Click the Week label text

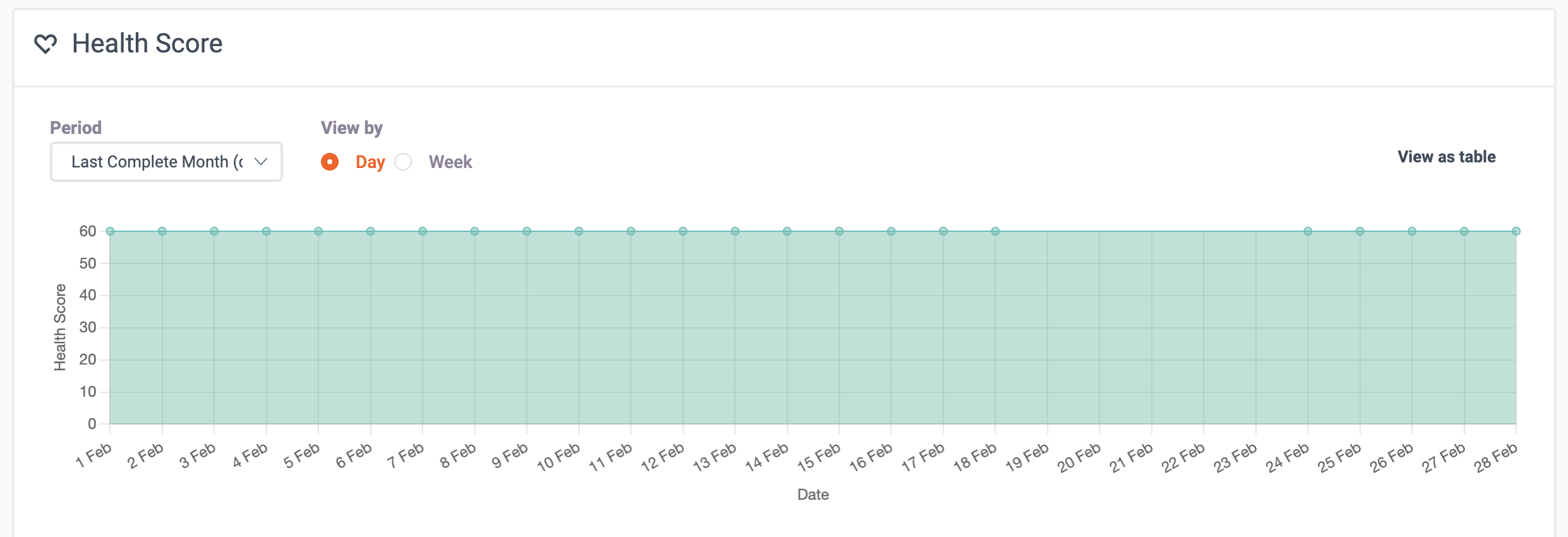[x=450, y=162]
